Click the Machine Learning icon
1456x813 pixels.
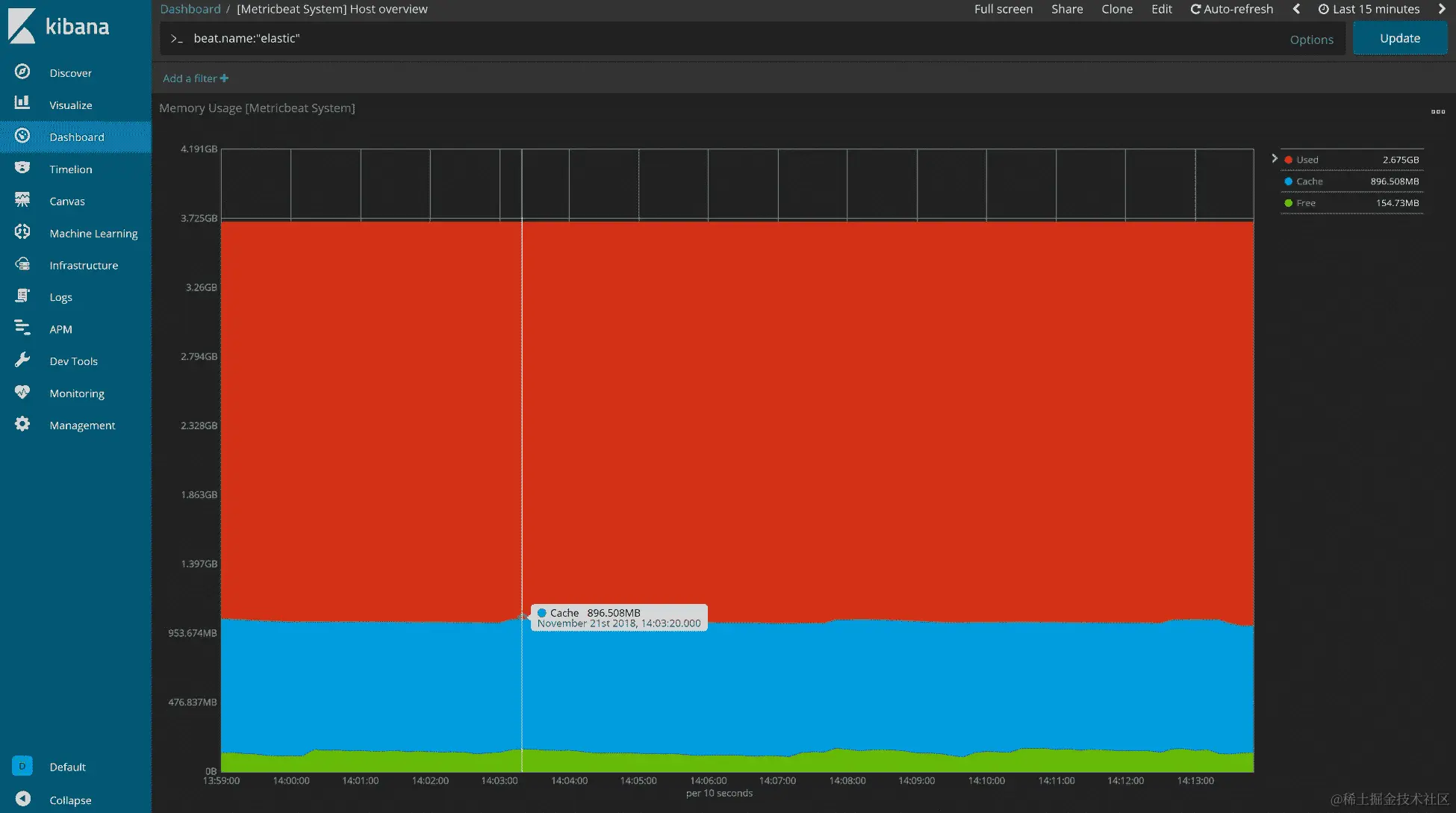tap(22, 232)
